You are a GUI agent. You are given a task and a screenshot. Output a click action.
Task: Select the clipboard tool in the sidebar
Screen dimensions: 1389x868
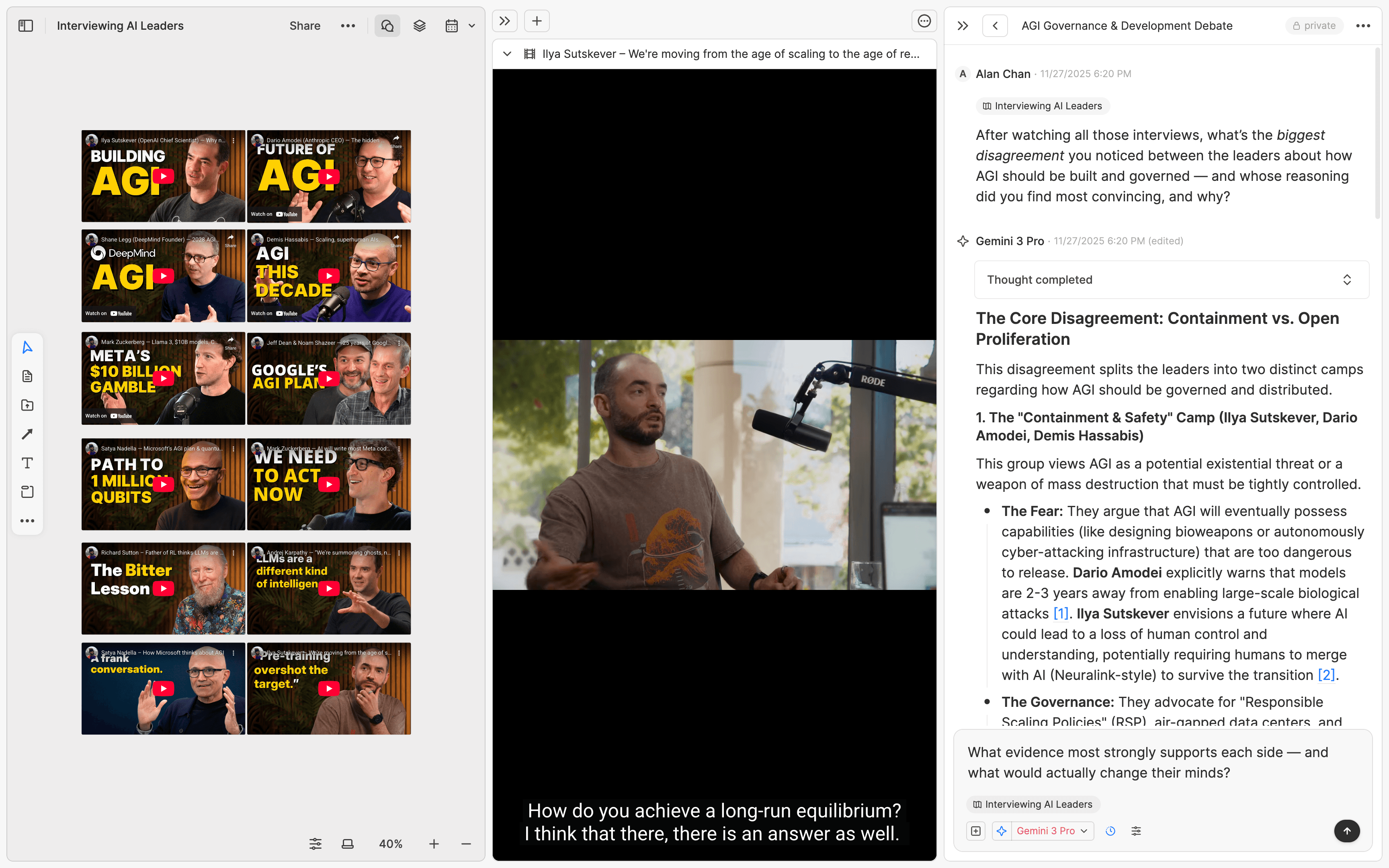tap(27, 491)
